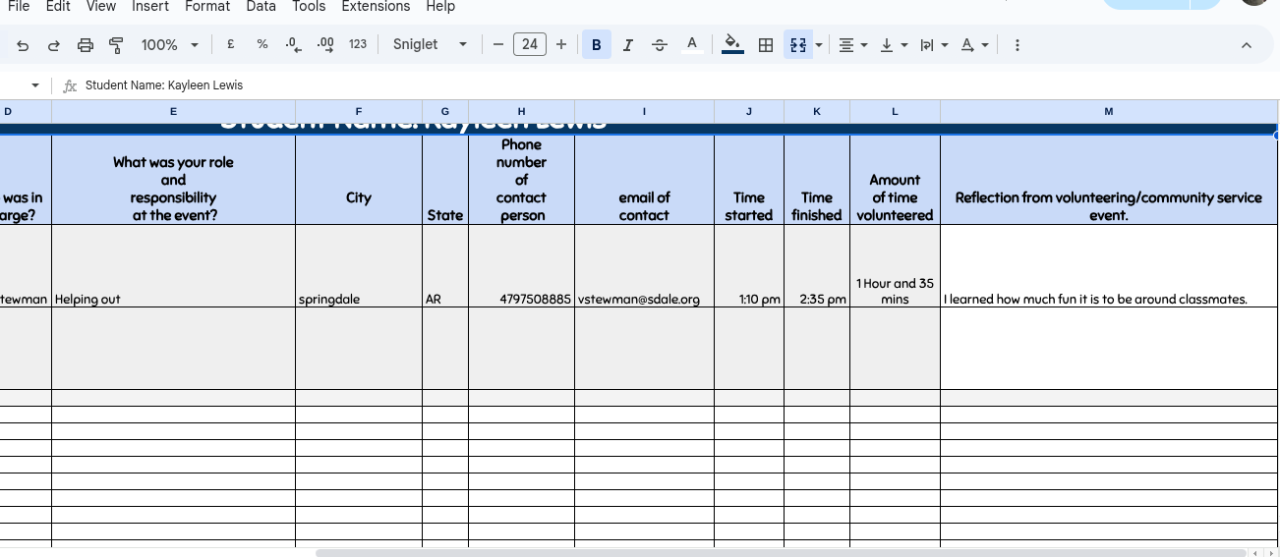The width and height of the screenshot is (1280, 557).
Task: Open the cell Borders tool
Action: (x=766, y=45)
